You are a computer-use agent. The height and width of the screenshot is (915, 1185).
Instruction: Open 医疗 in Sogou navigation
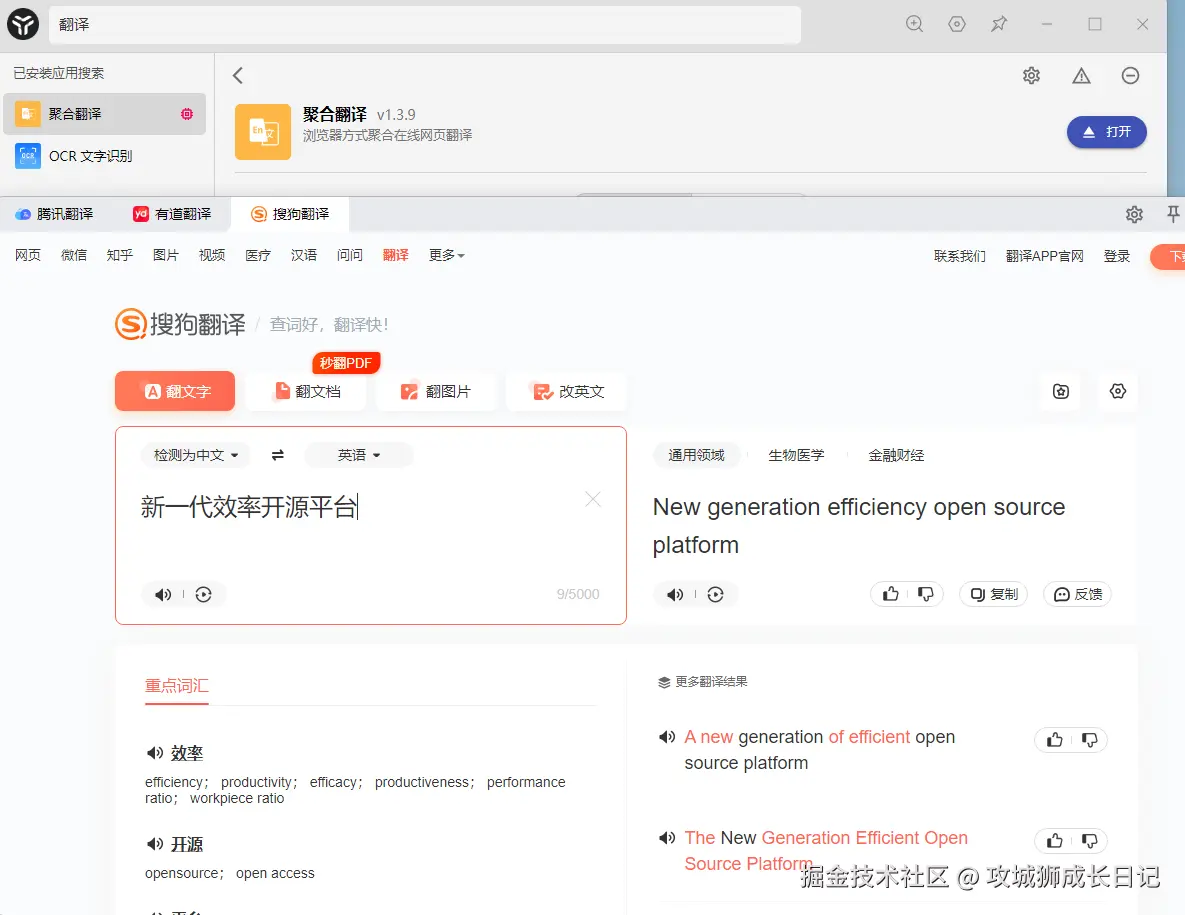pos(258,255)
